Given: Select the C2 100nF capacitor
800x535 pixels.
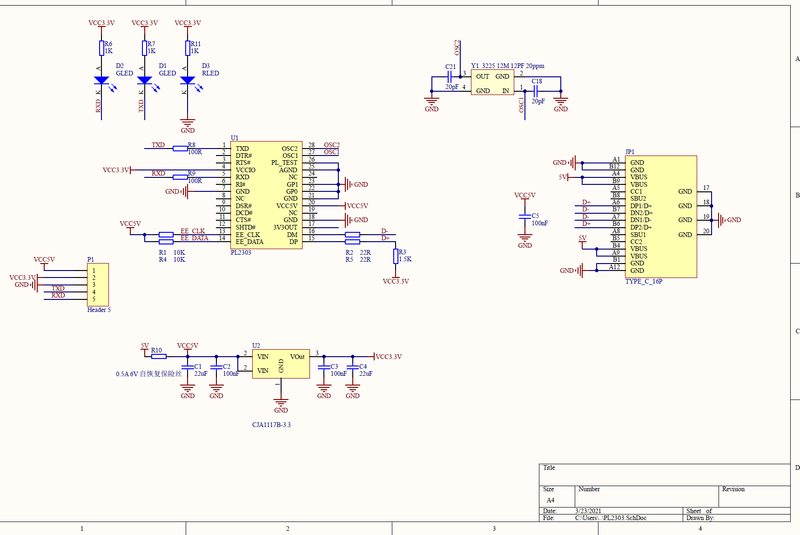Looking at the screenshot, I should click(x=216, y=367).
